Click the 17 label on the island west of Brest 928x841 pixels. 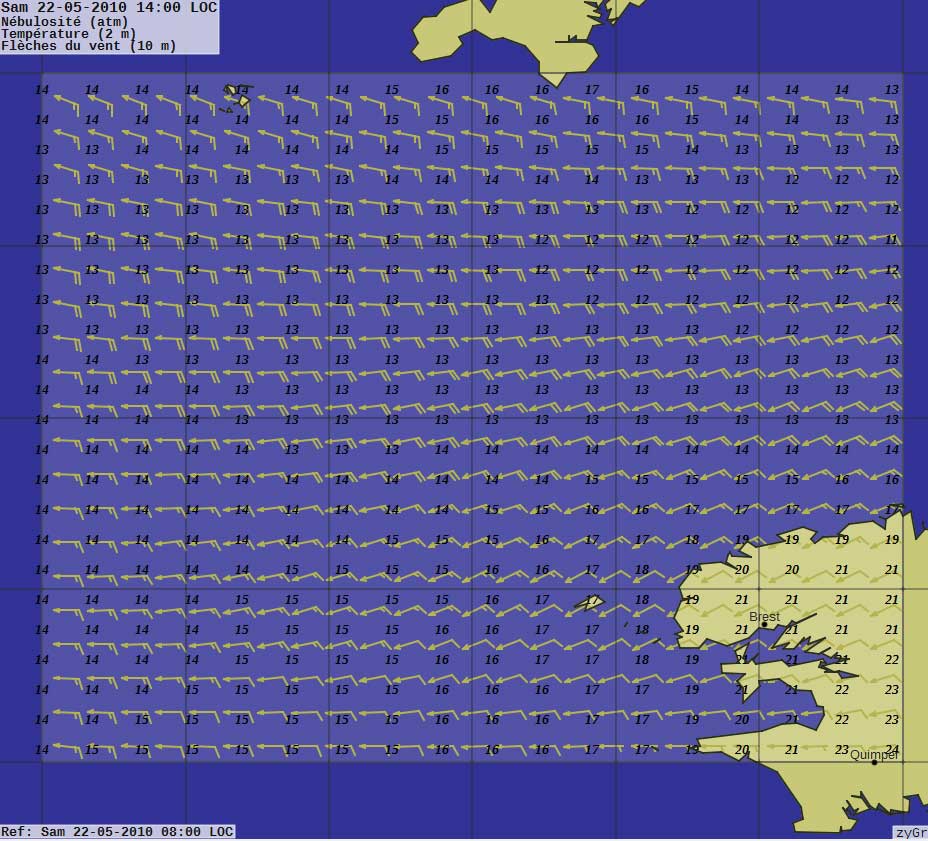click(592, 600)
